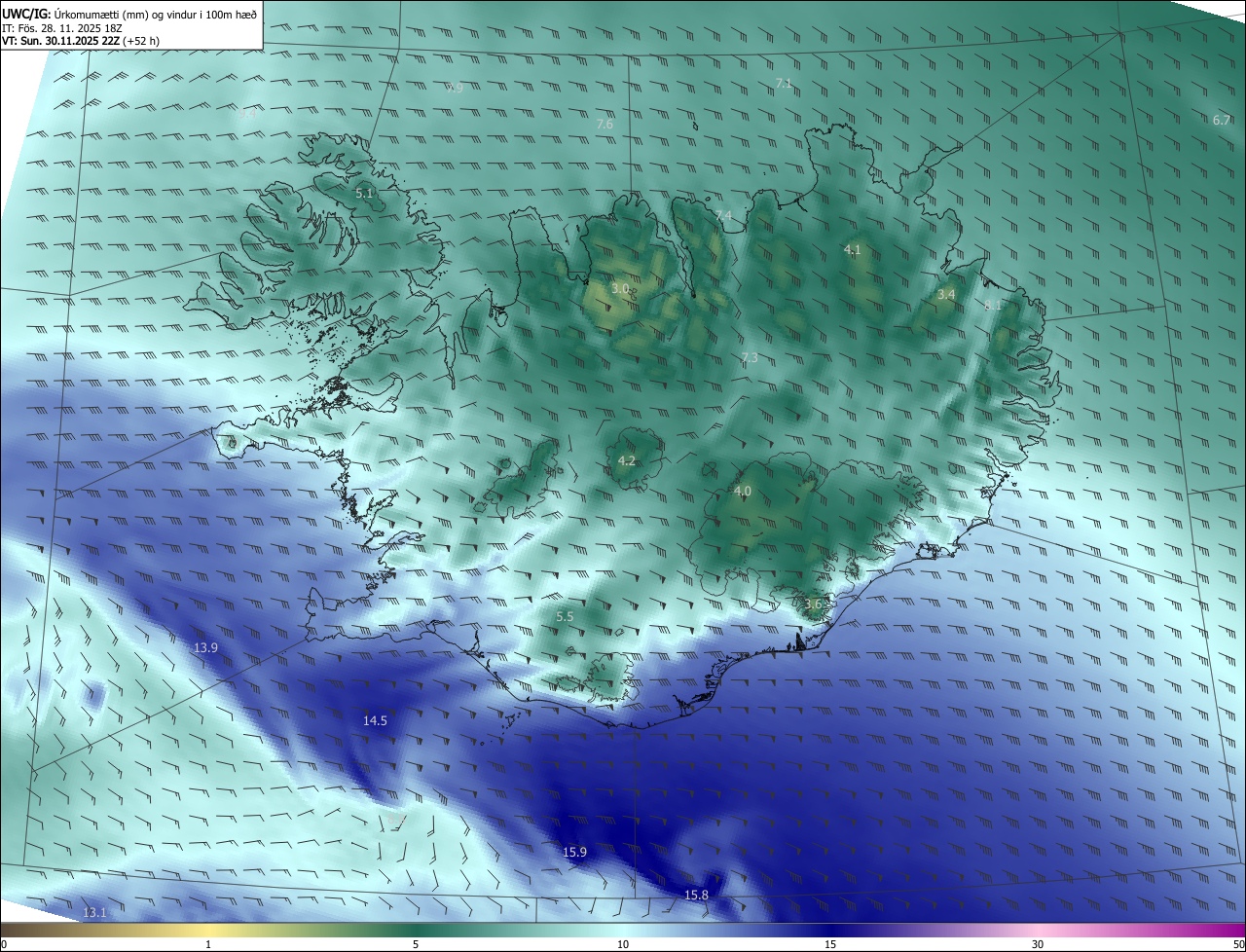
Task: Click the 7.3 value in central Iceland
Action: [750, 358]
